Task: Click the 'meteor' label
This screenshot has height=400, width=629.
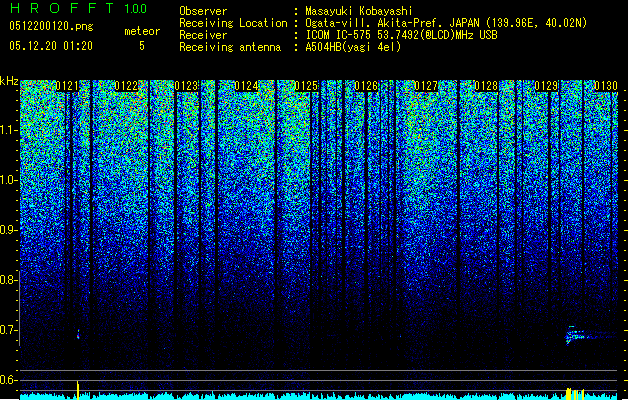Action: point(142,31)
